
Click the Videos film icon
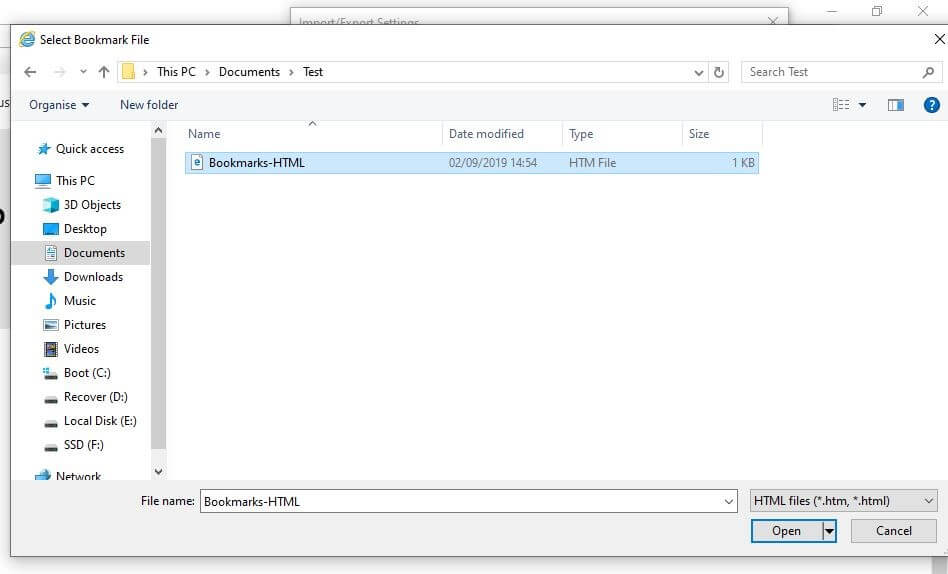(51, 349)
